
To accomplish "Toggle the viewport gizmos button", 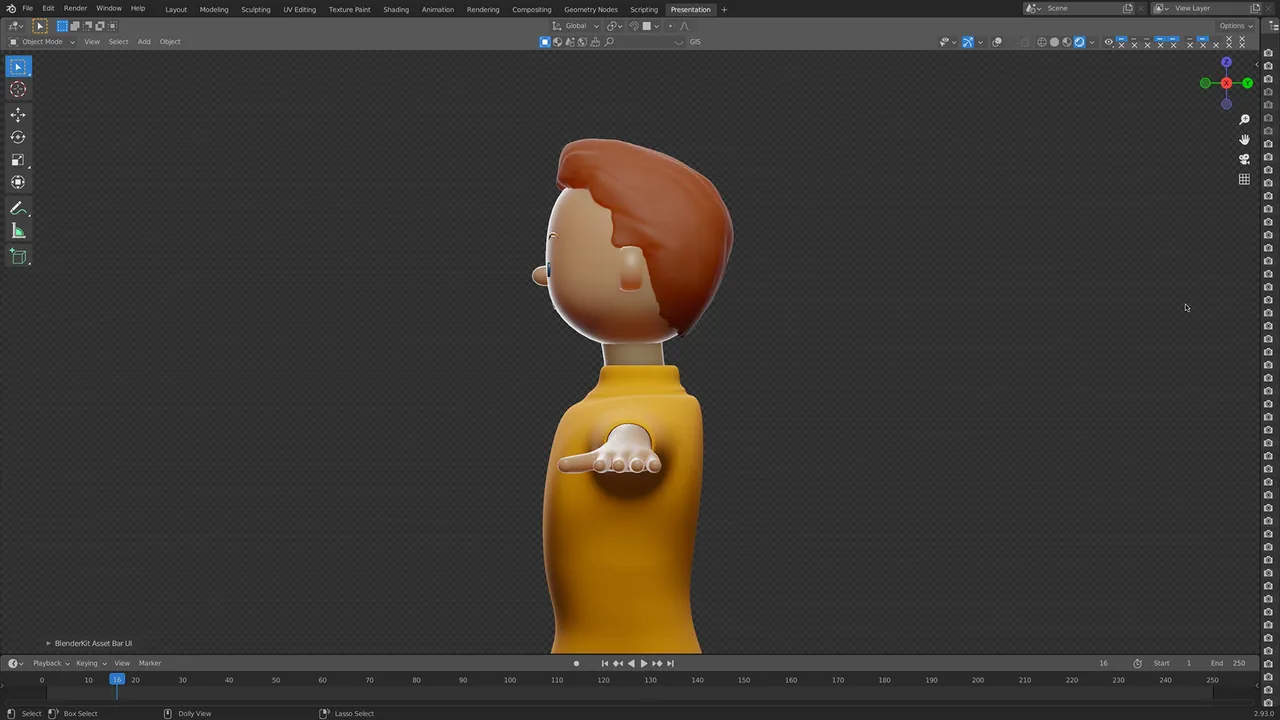I will (x=968, y=42).
